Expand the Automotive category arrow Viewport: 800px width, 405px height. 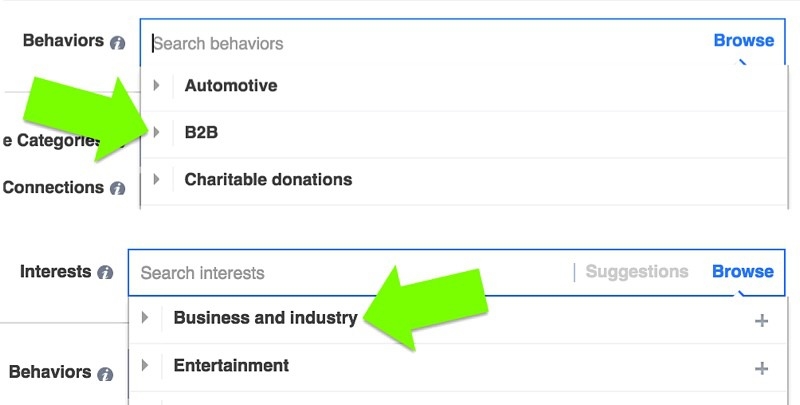[x=157, y=85]
